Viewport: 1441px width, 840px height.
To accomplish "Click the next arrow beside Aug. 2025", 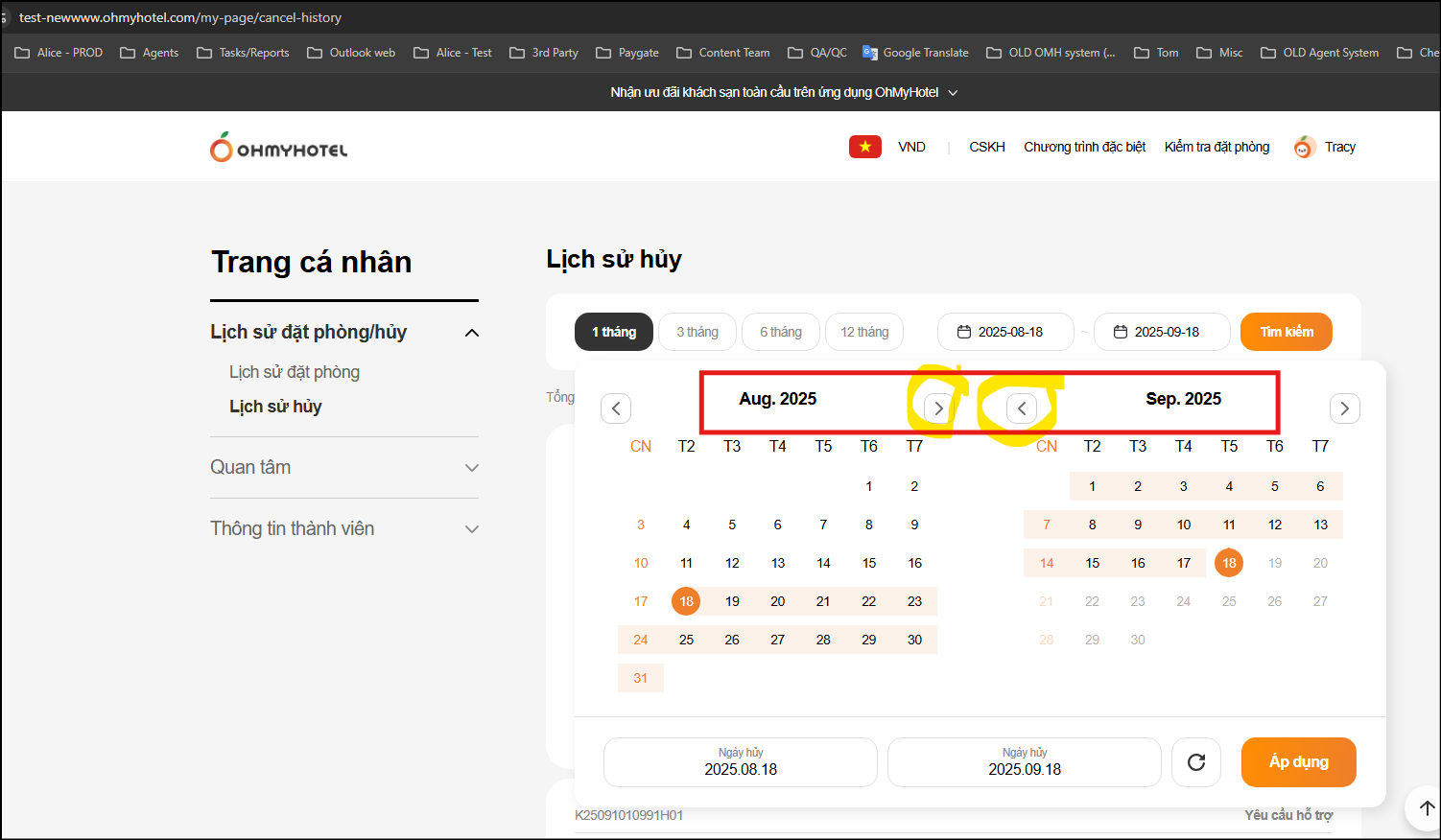I will click(938, 408).
